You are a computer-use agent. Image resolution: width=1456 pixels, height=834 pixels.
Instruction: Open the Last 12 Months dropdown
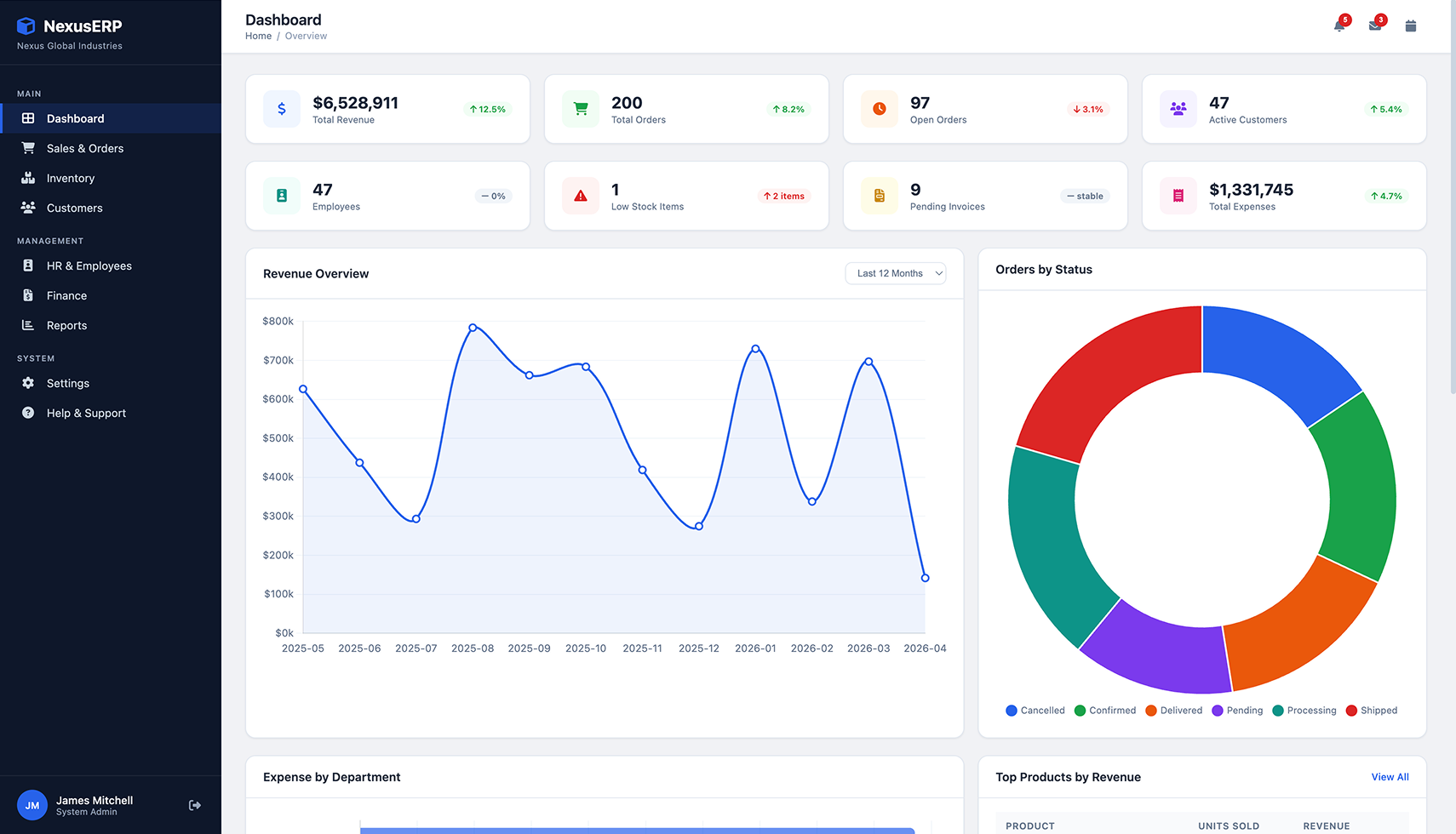(x=895, y=273)
